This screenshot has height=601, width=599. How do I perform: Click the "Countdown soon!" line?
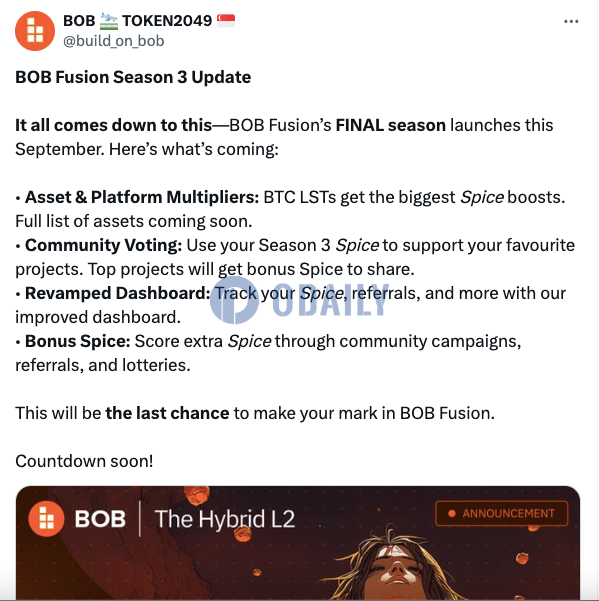click(84, 461)
